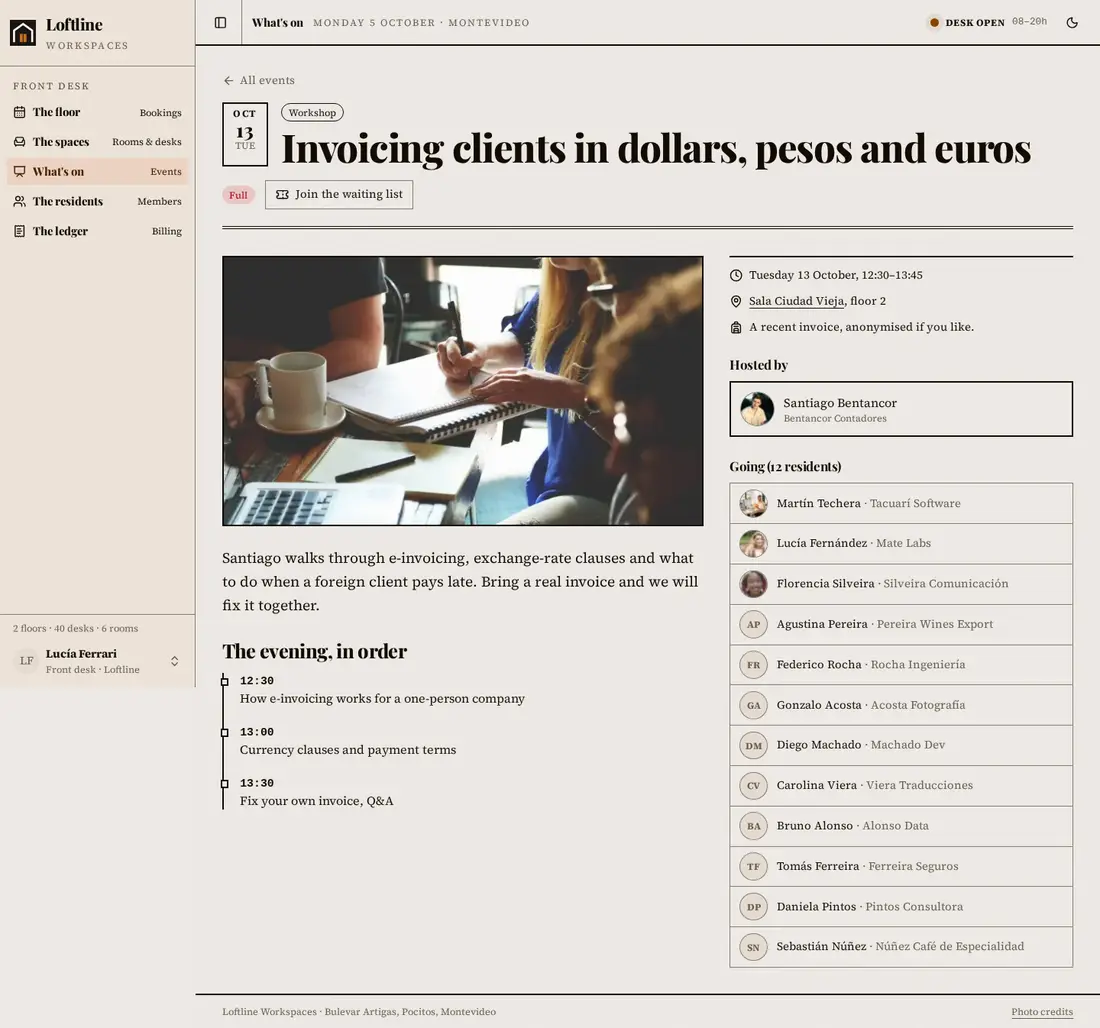The image size is (1100, 1028).
Task: Click the orange desk open status dot
Action: coord(934,22)
